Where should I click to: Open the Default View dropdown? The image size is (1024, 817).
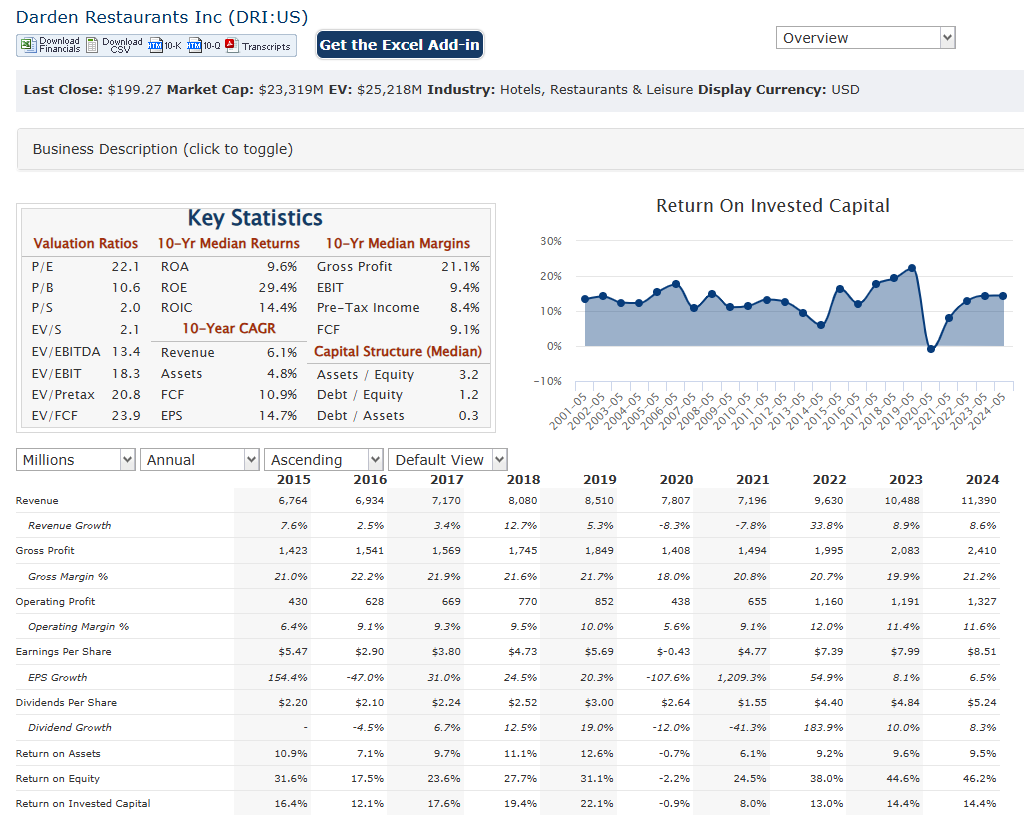(x=447, y=460)
